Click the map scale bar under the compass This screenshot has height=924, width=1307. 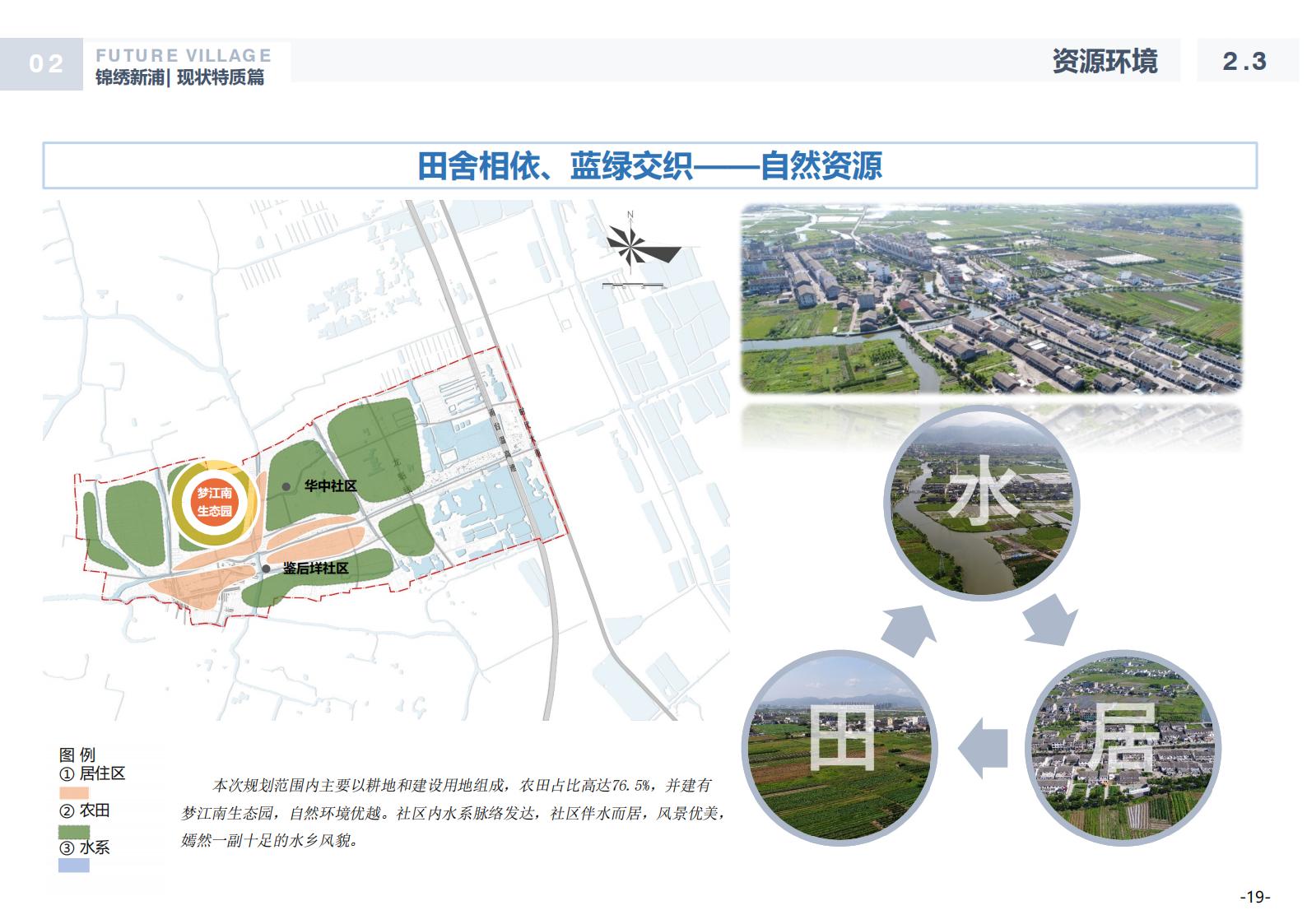pyautogui.click(x=633, y=286)
